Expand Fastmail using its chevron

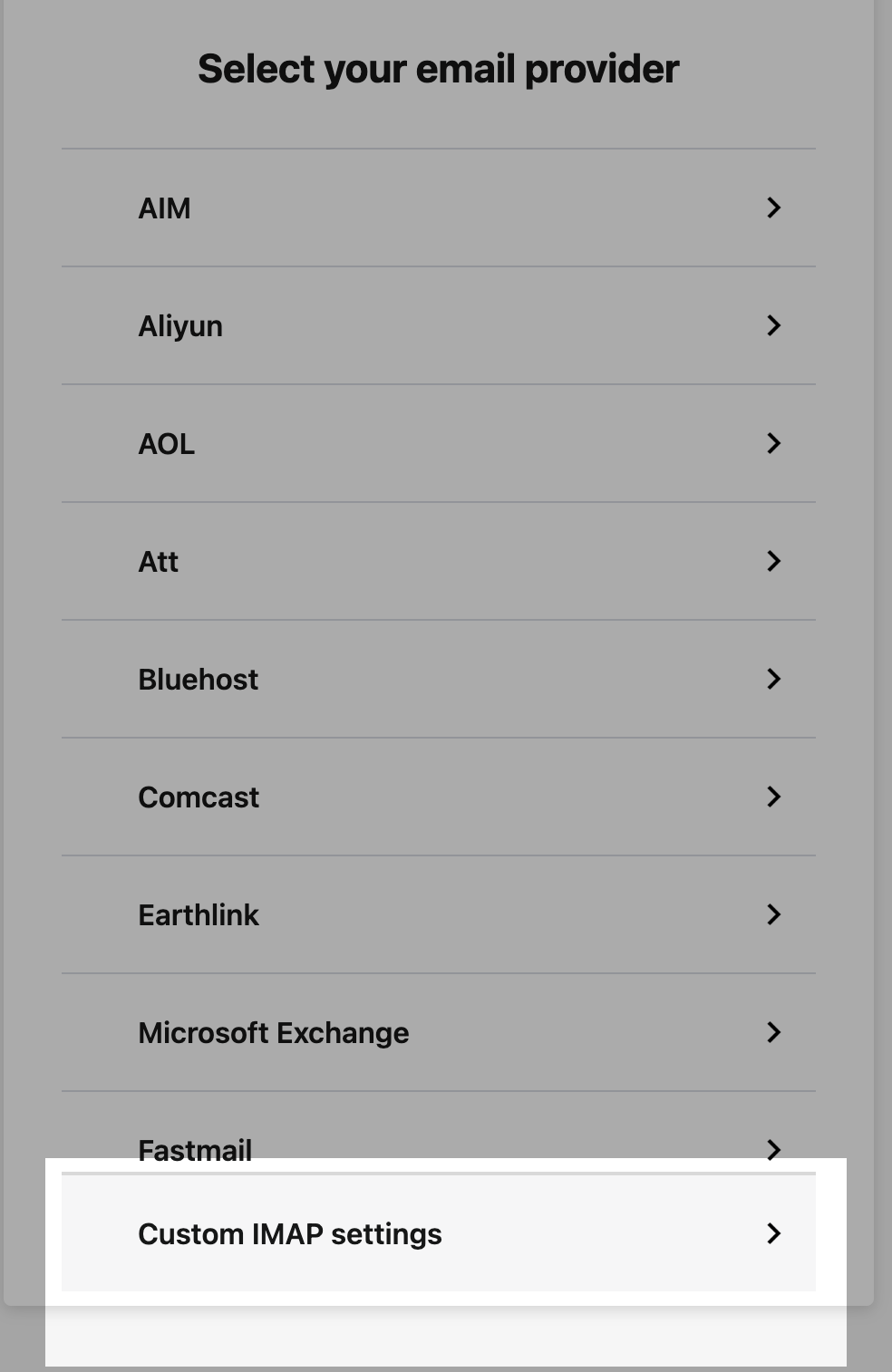coord(773,1149)
